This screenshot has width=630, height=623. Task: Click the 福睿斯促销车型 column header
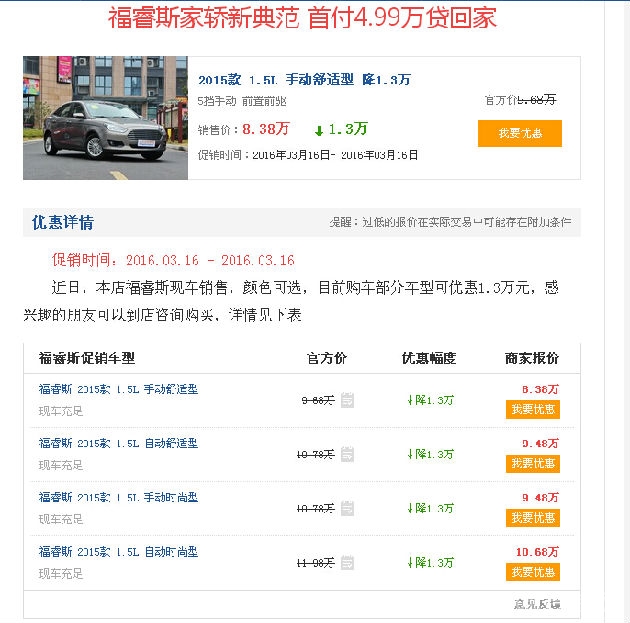86,358
